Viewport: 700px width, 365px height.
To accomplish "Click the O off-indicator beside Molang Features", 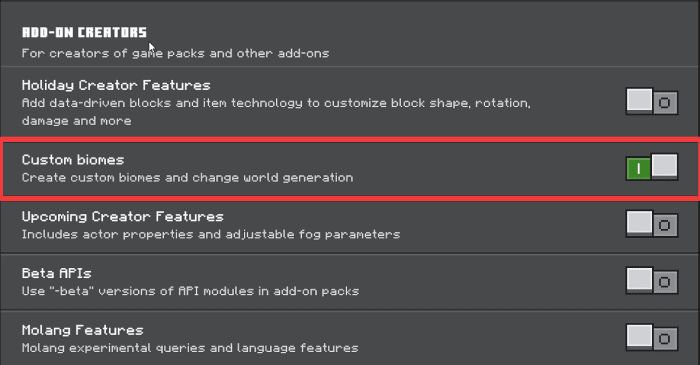I will point(665,339).
